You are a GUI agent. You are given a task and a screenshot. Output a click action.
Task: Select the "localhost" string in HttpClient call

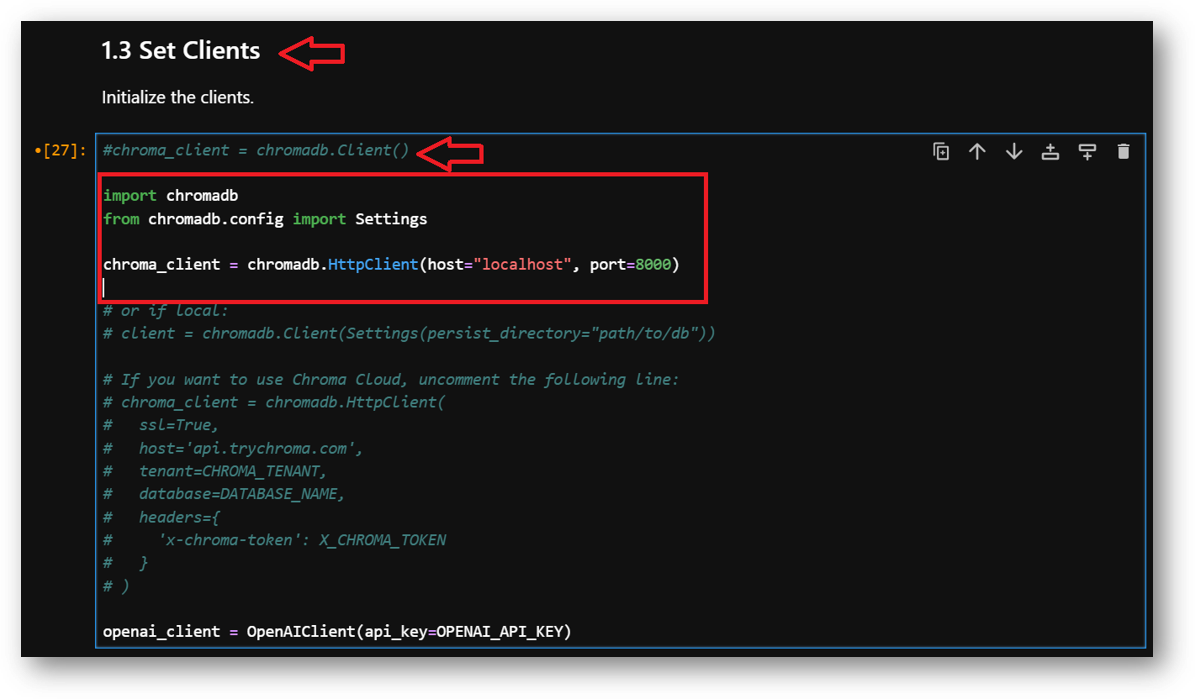[x=524, y=264]
